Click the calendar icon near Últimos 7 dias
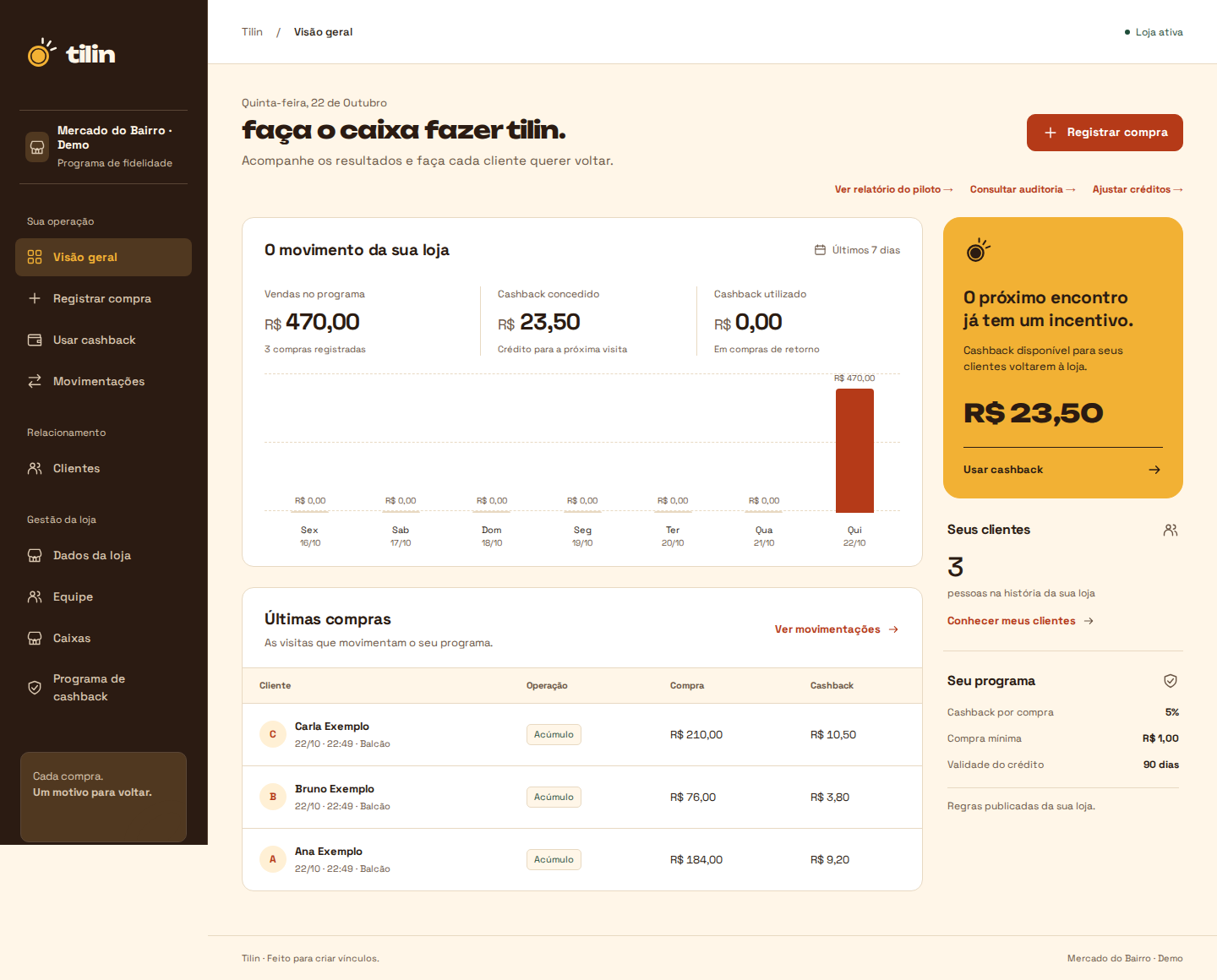Viewport: 1217px width, 980px height. [x=820, y=250]
